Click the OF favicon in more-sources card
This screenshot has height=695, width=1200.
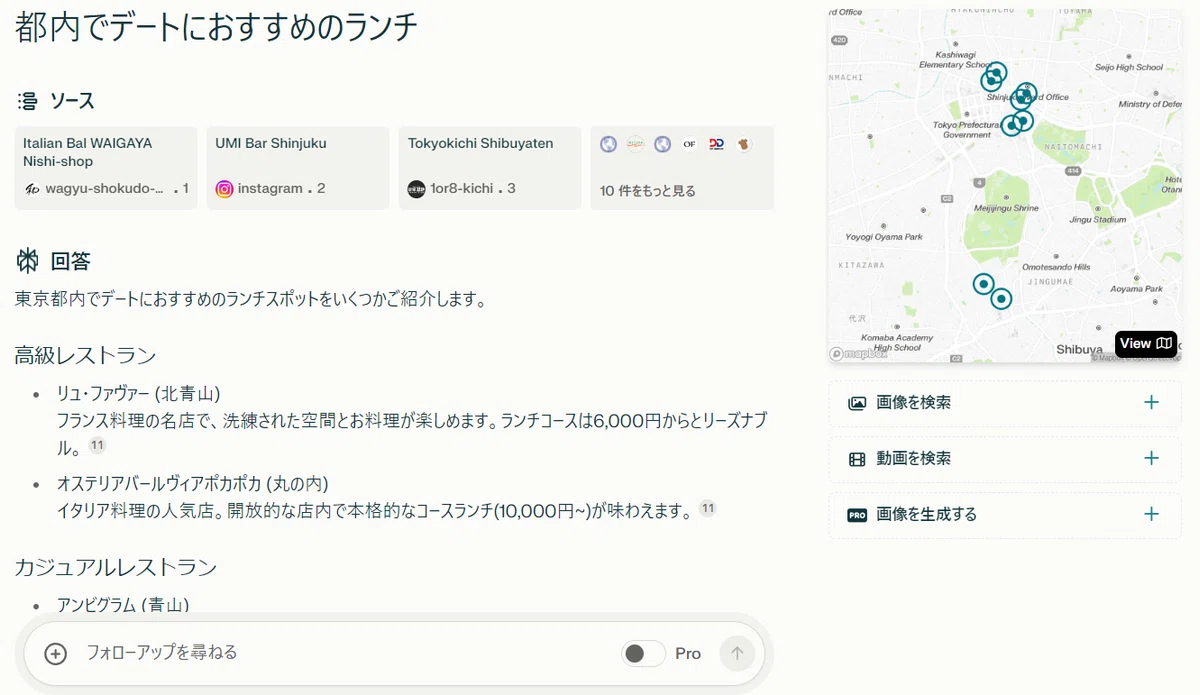pos(689,144)
